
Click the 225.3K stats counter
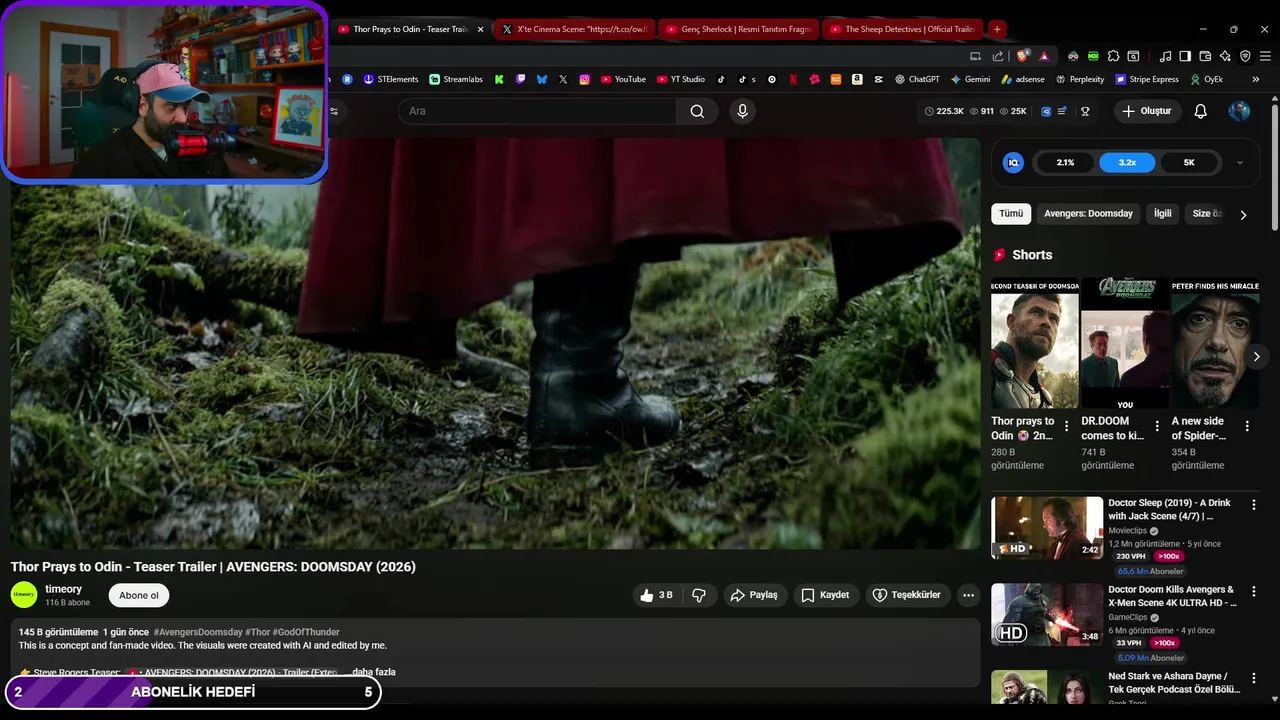944,111
